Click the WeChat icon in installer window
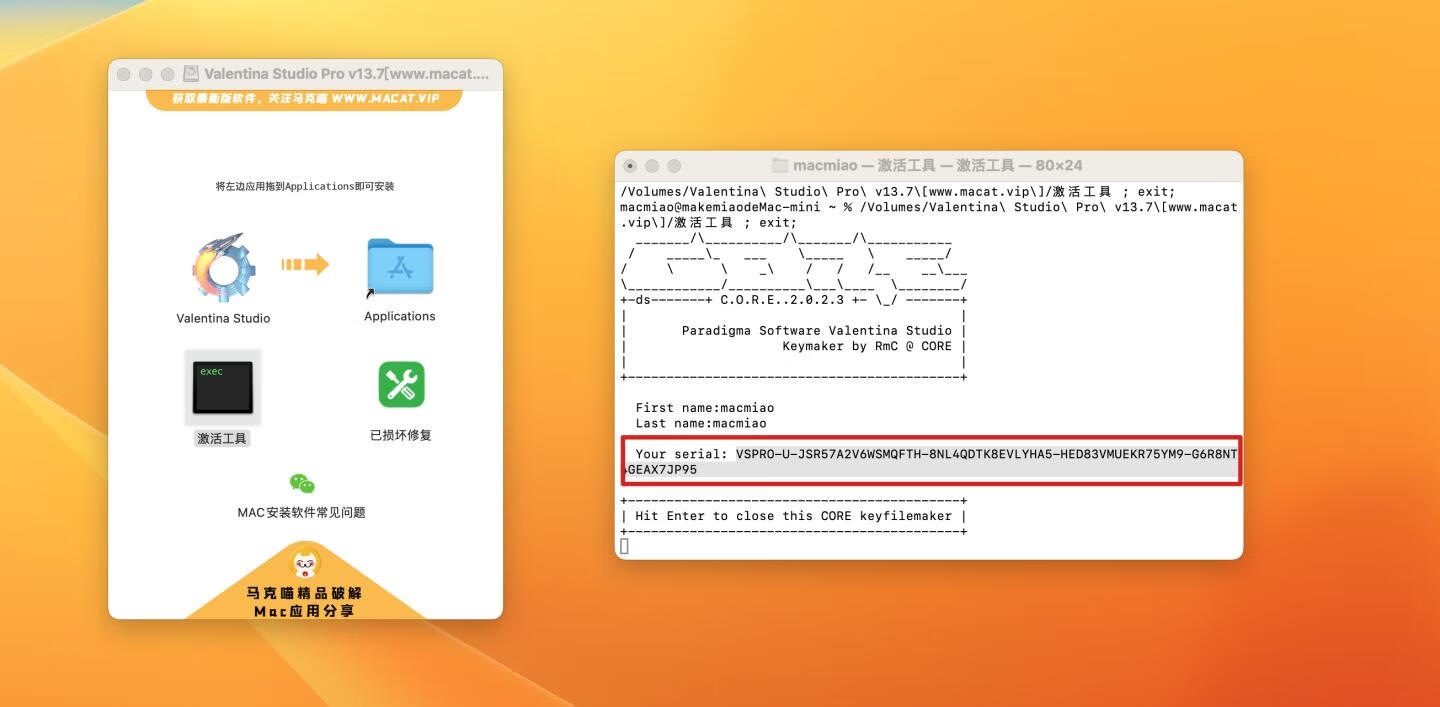Screen dimensions: 1440x707 point(302,484)
